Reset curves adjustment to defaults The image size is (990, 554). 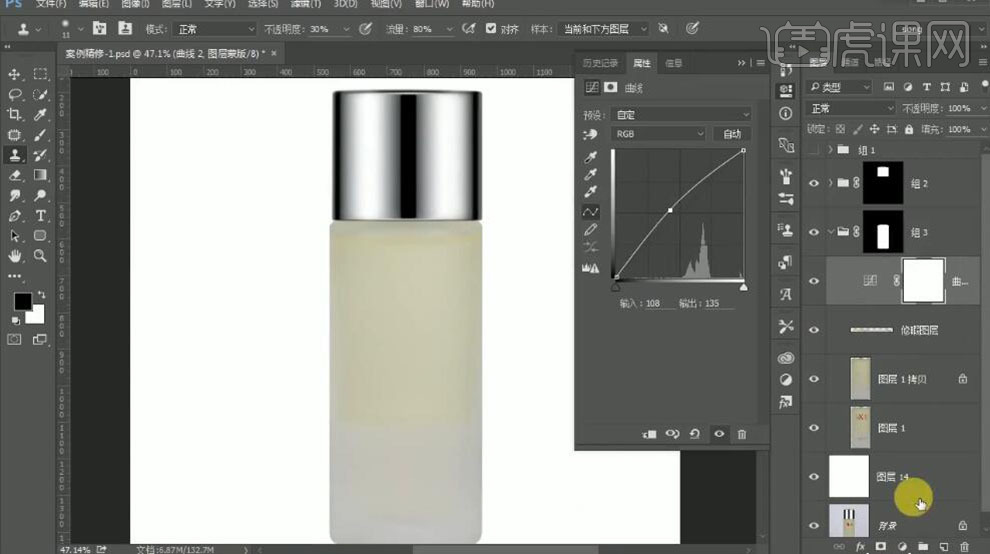694,434
